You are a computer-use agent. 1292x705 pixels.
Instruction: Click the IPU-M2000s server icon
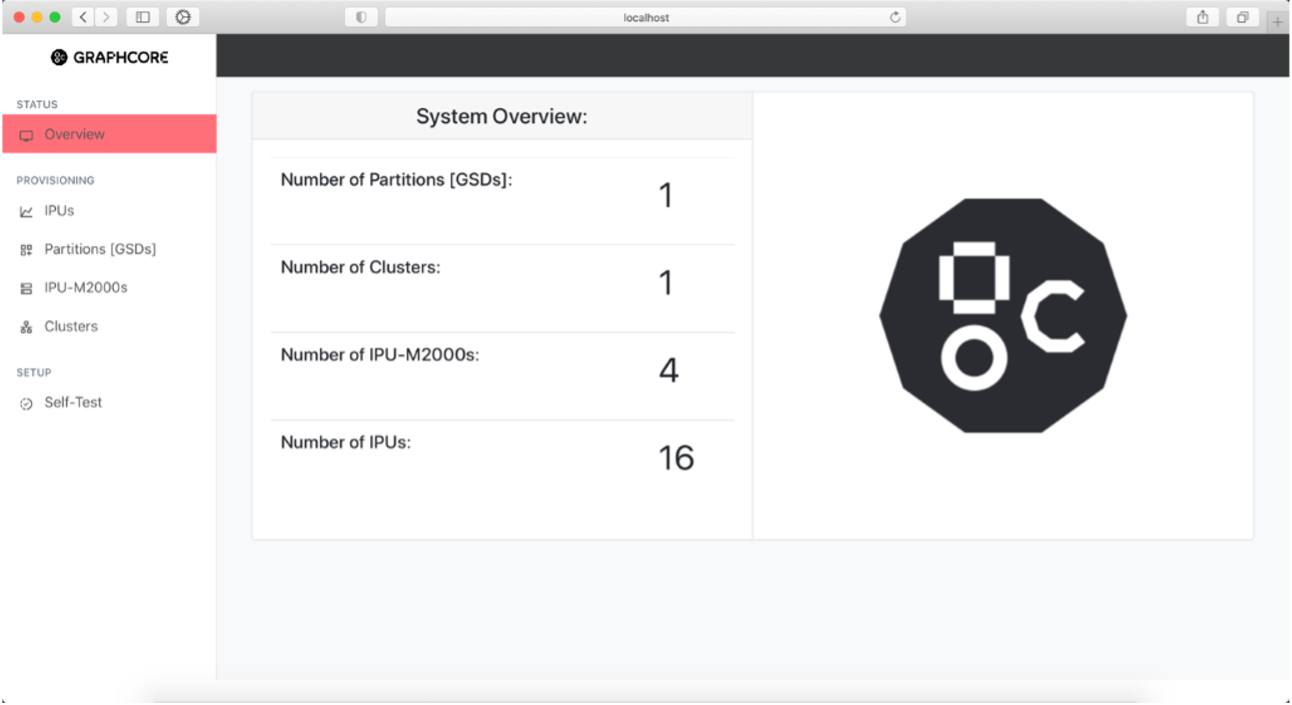click(x=26, y=289)
